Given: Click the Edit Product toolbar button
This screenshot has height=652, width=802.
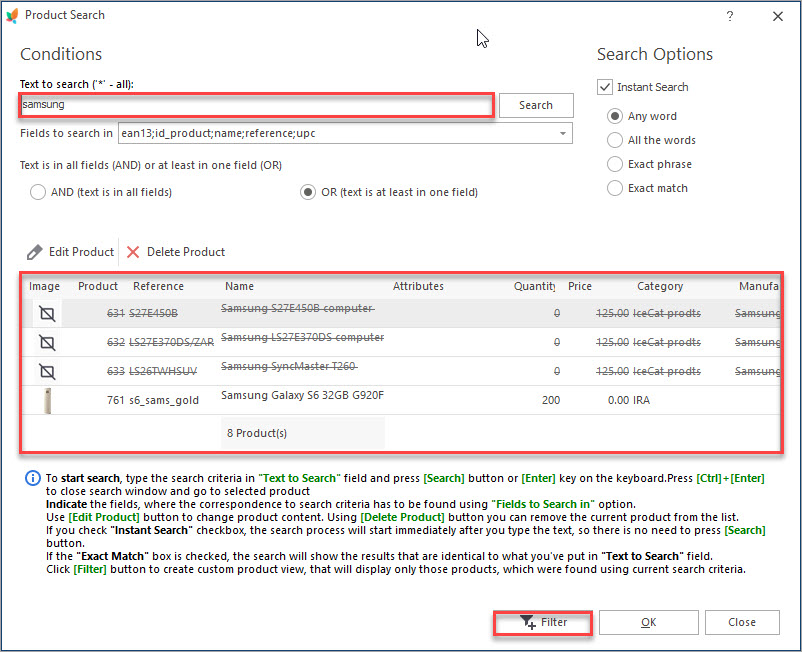Looking at the screenshot, I should coord(71,252).
